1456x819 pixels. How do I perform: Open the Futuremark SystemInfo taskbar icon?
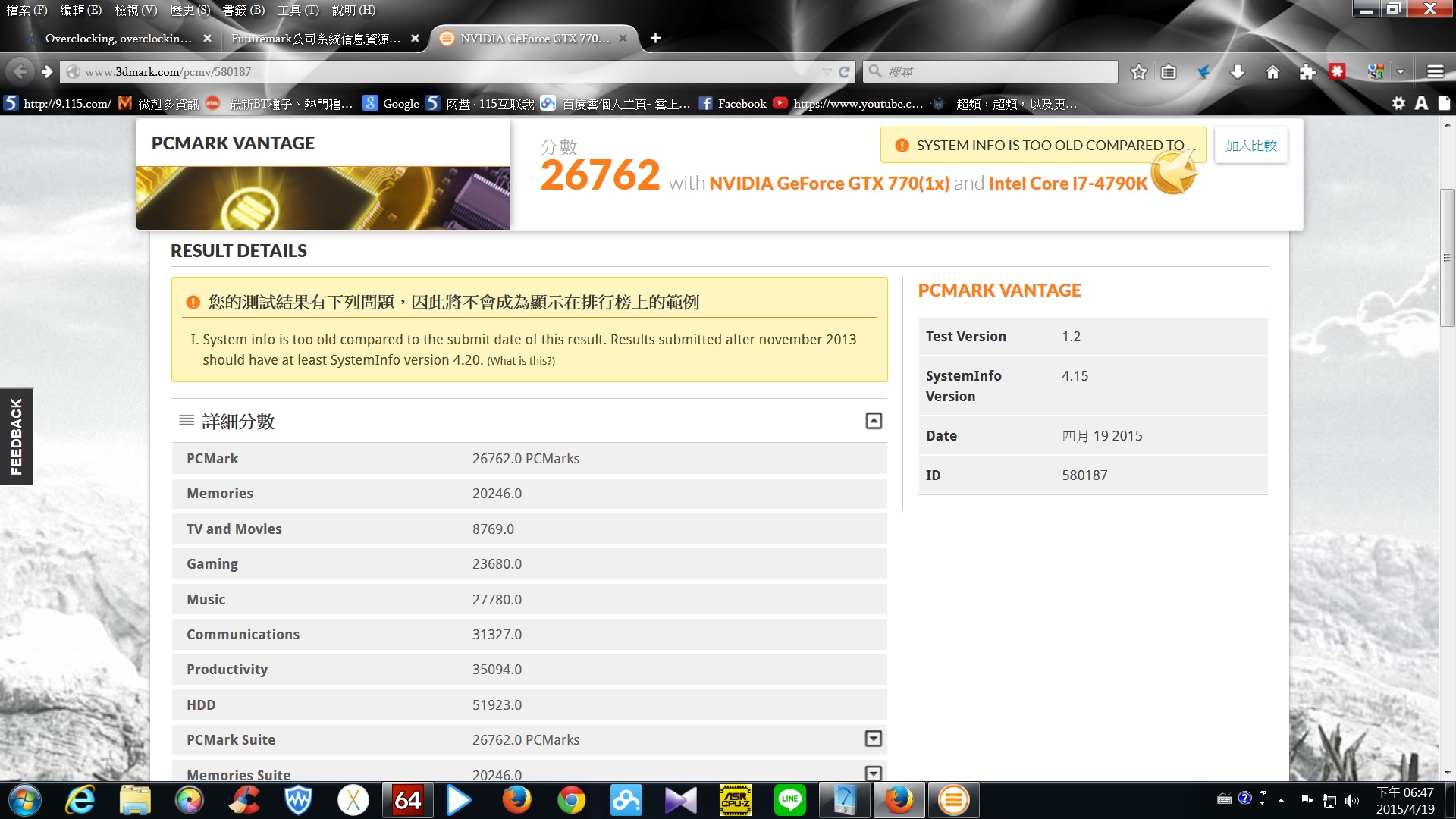[x=954, y=800]
